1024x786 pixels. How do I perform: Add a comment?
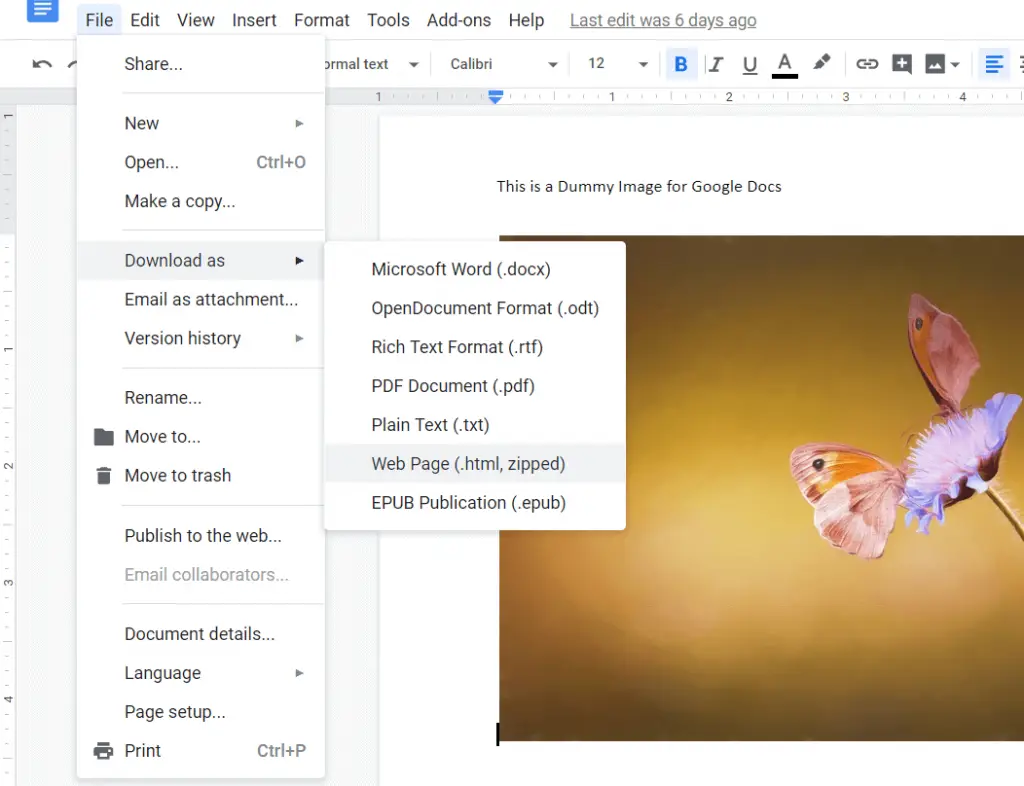900,63
